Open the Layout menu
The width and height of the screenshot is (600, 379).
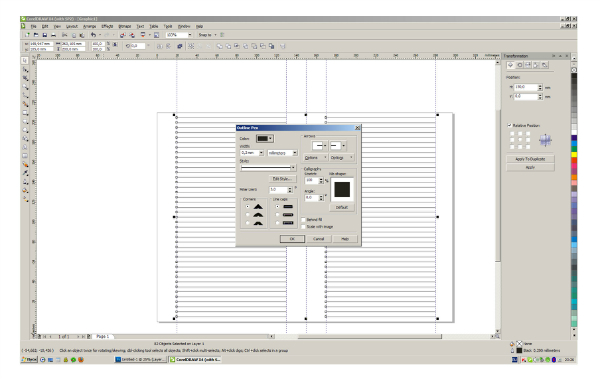72,26
